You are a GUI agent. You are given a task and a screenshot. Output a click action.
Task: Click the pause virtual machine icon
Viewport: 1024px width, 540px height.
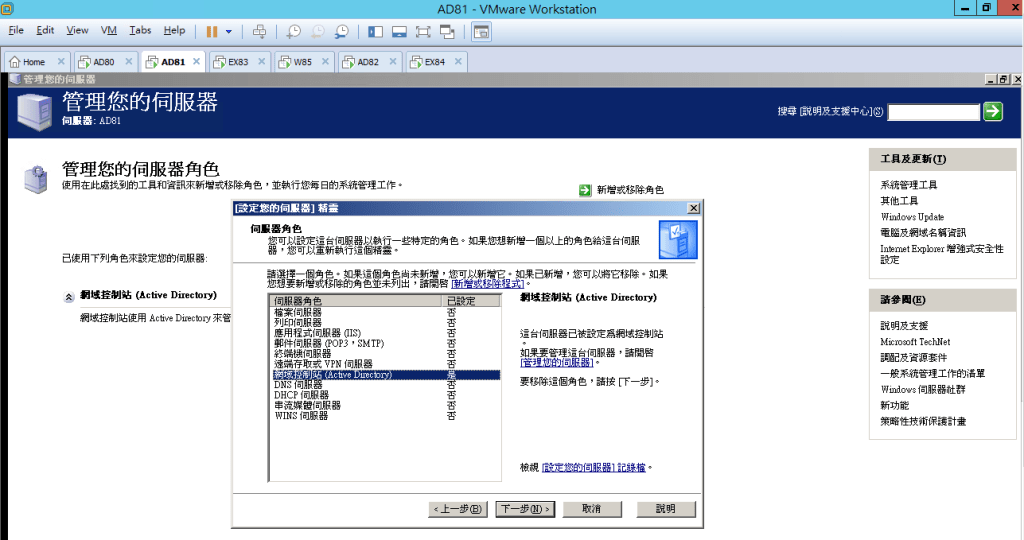(x=212, y=31)
